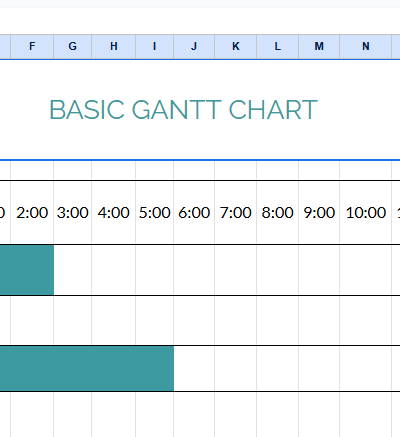Select column M header
This screenshot has height=437, width=400.
(319, 46)
